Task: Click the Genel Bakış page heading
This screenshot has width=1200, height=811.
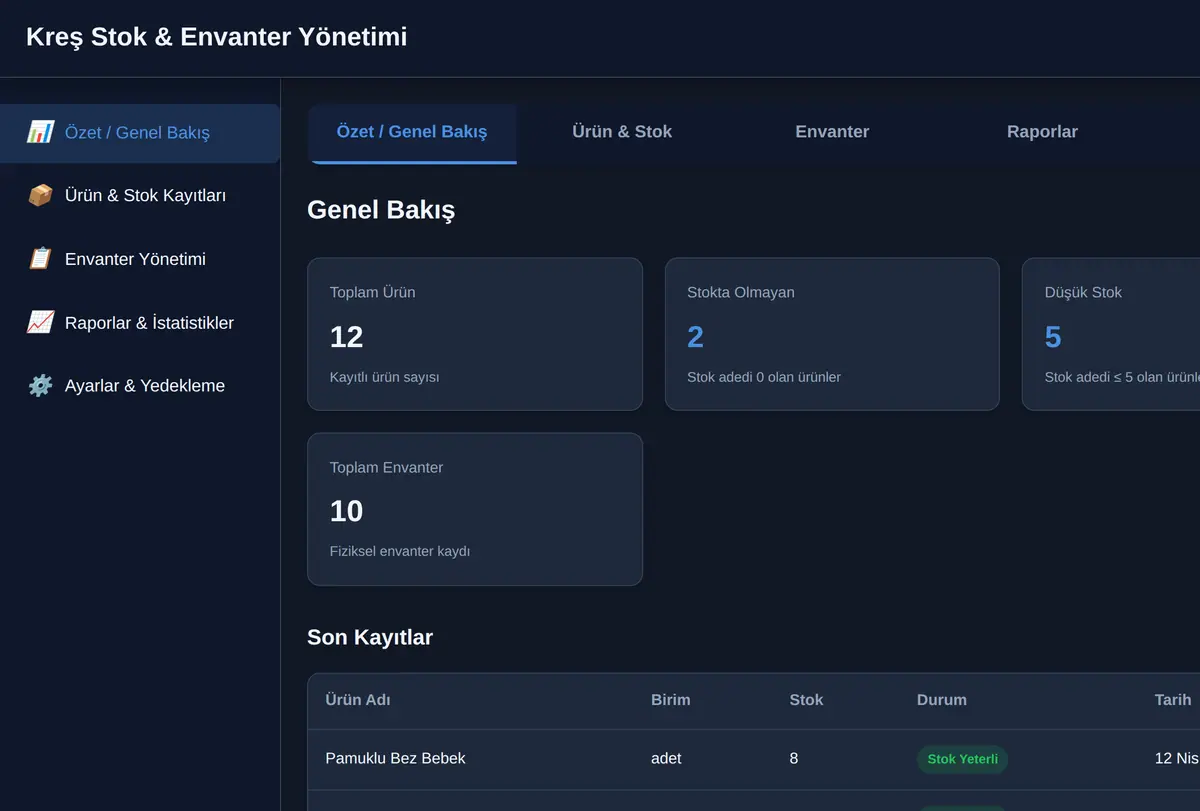Action: tap(381, 210)
